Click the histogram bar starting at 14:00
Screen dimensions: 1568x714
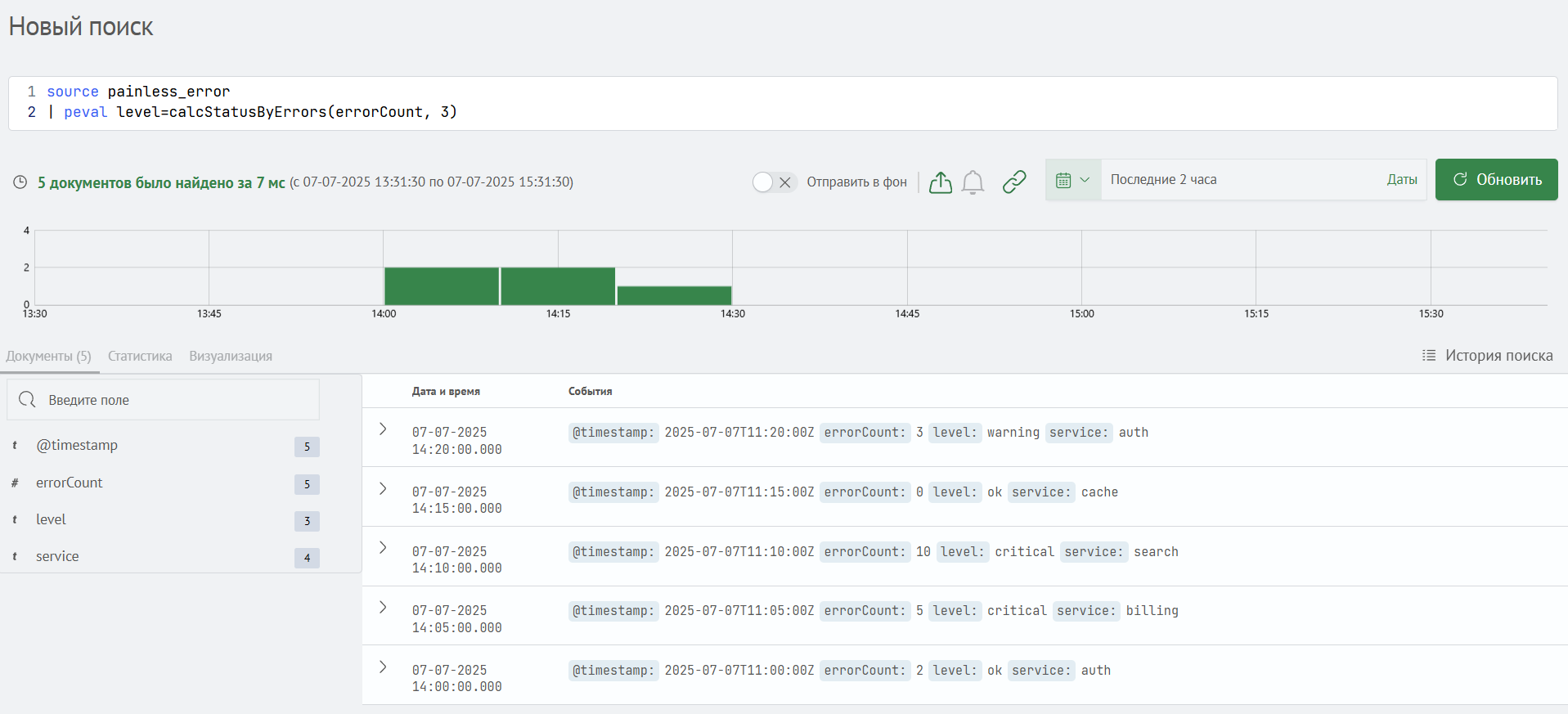442,286
